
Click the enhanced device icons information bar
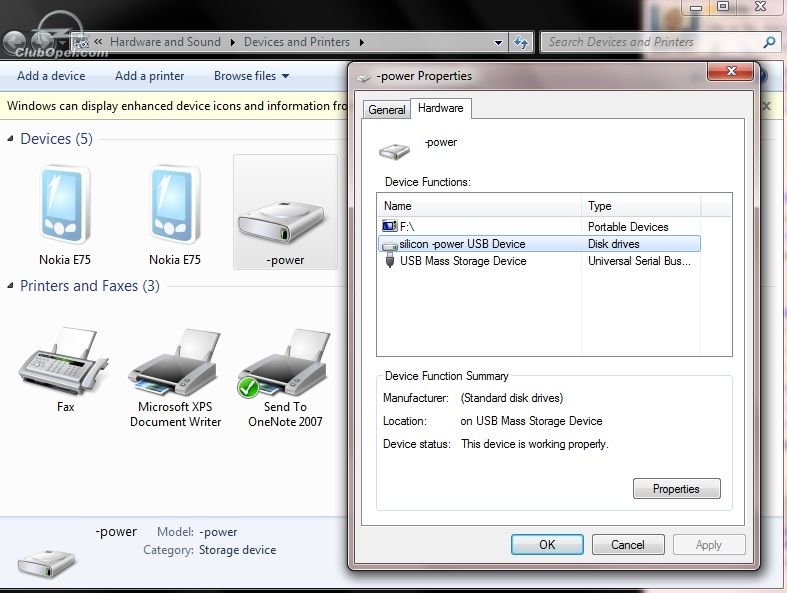click(x=174, y=106)
